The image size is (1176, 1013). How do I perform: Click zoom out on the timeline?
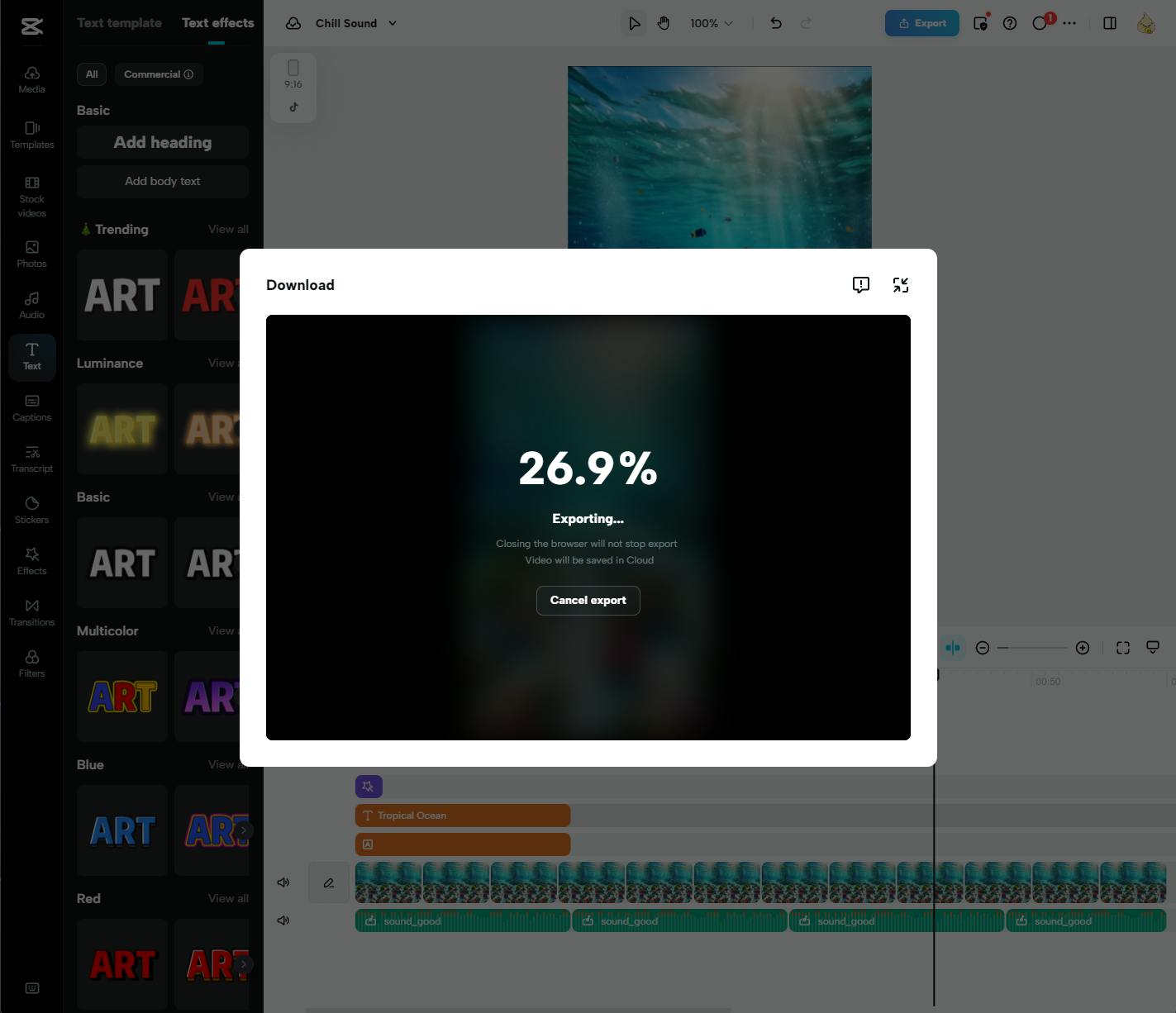point(983,648)
